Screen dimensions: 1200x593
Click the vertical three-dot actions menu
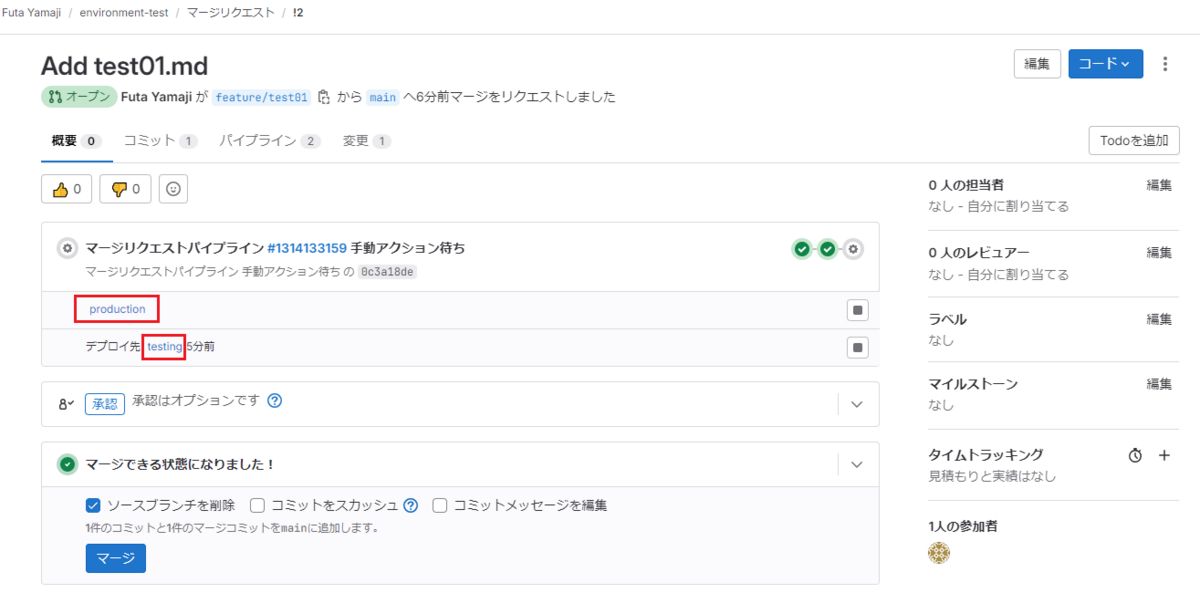pos(1165,64)
